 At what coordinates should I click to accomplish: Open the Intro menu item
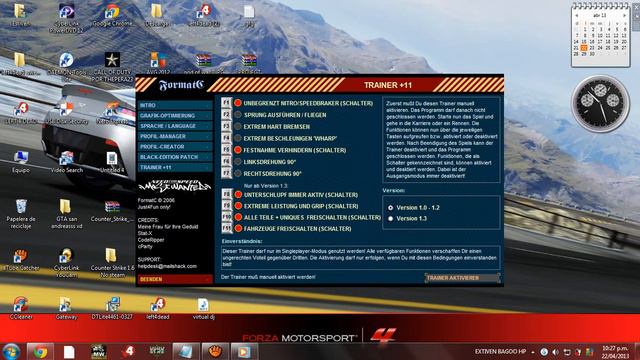click(175, 105)
